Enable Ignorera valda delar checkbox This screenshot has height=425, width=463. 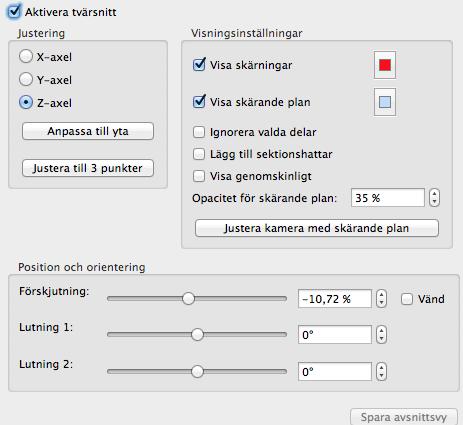(x=199, y=132)
